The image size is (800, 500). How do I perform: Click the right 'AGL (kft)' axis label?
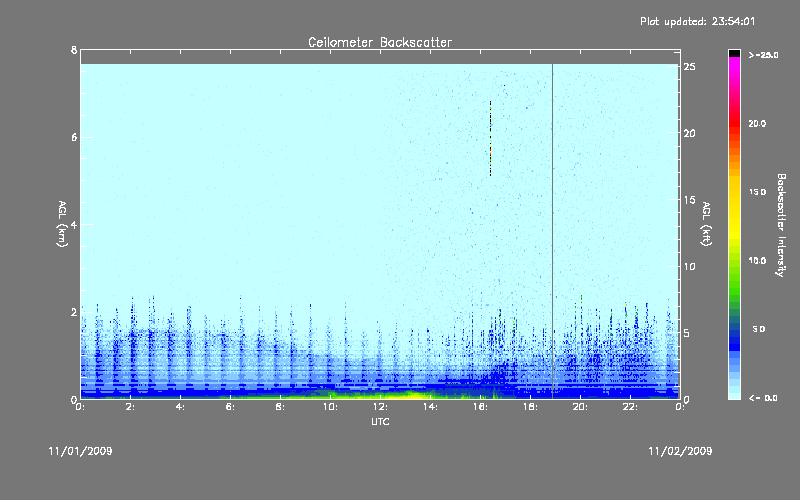(x=707, y=224)
